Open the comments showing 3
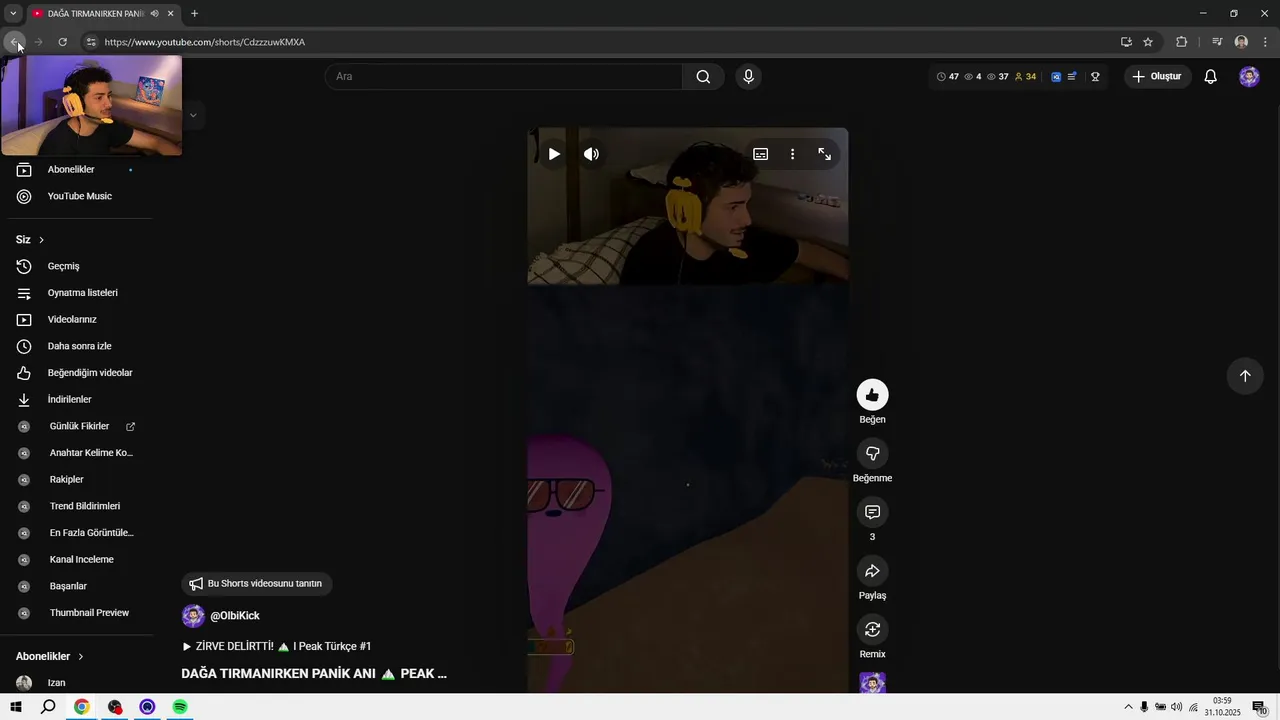1280x720 pixels. [x=872, y=512]
